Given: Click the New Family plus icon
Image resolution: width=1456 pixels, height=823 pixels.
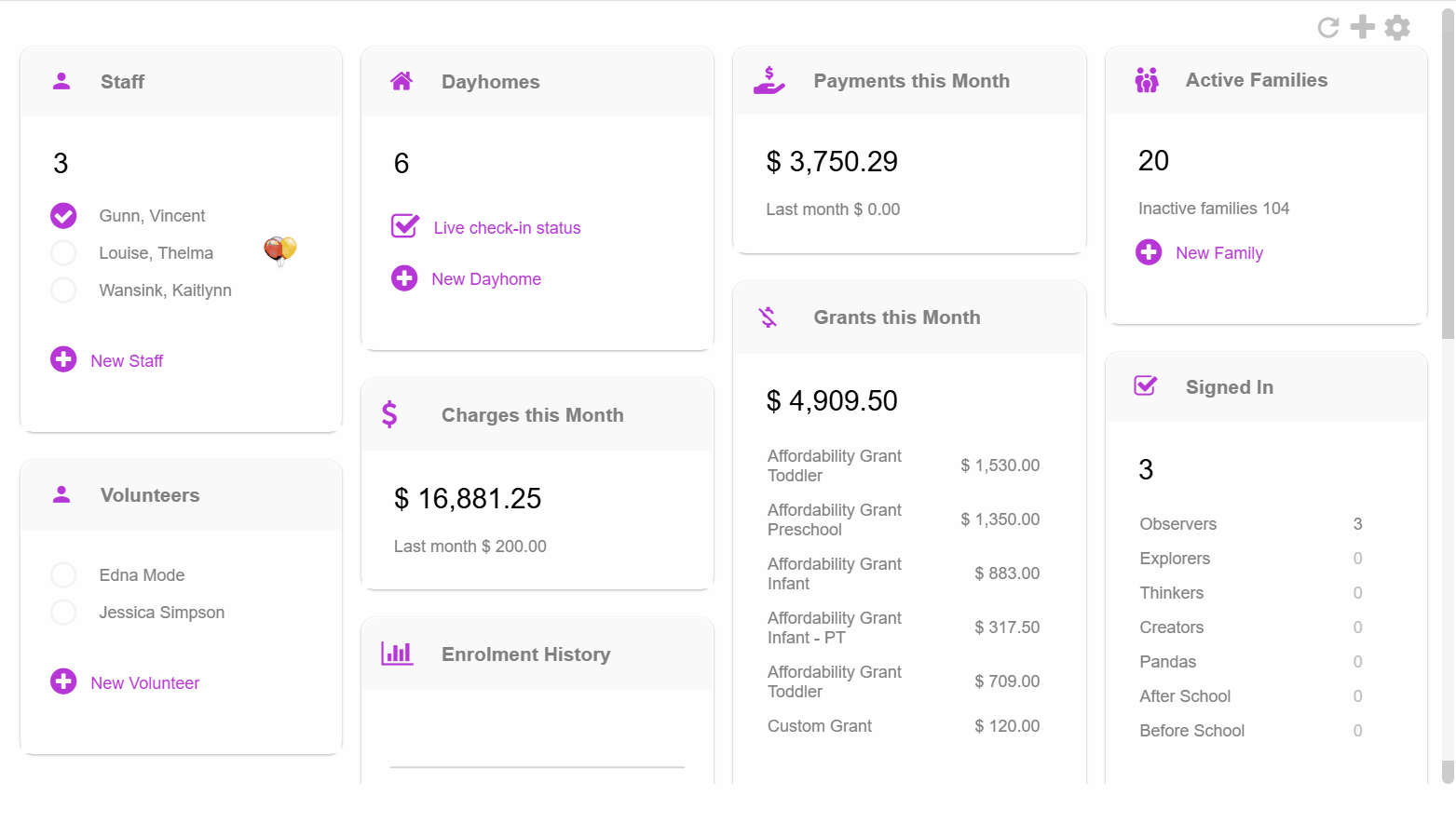Looking at the screenshot, I should pyautogui.click(x=1149, y=252).
